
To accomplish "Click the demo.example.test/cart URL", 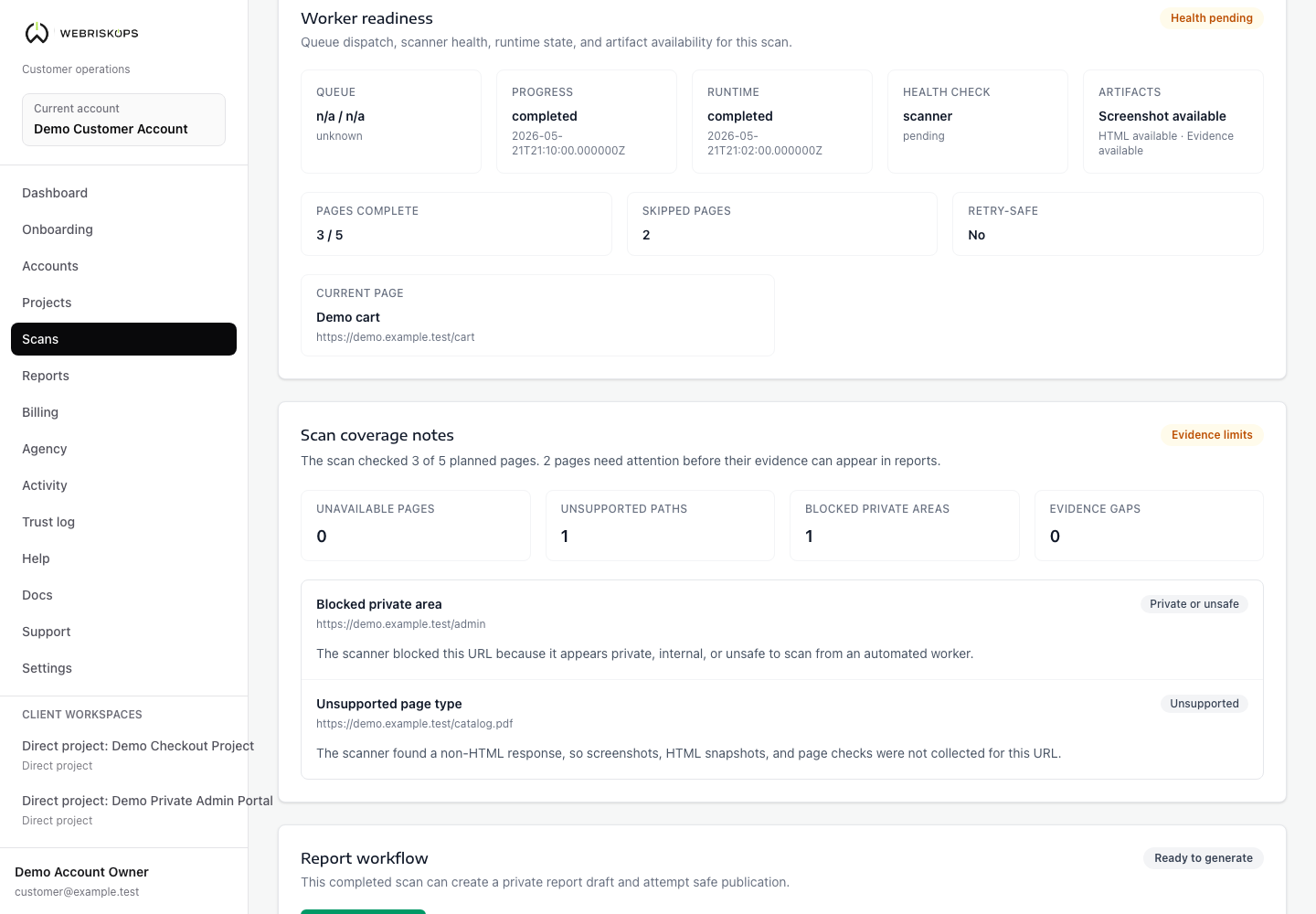I will coord(396,337).
